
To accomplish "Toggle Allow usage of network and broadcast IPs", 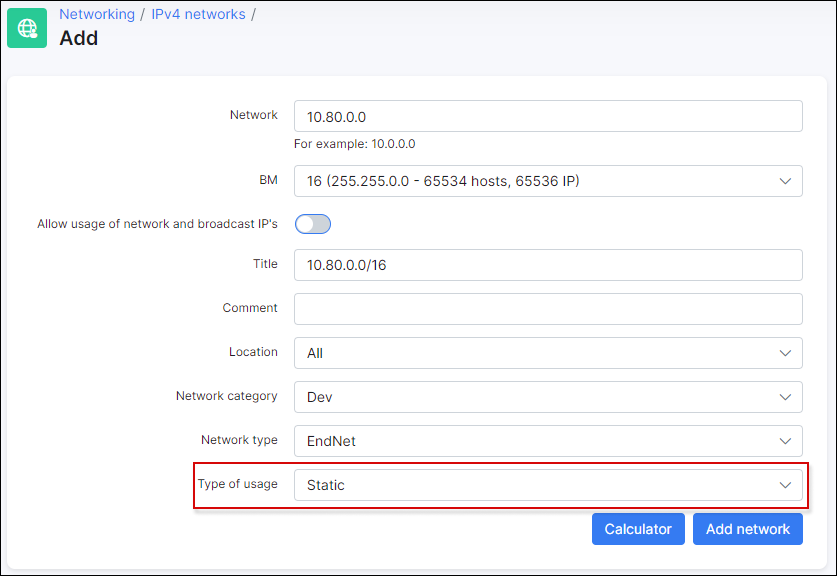I will pyautogui.click(x=312, y=224).
